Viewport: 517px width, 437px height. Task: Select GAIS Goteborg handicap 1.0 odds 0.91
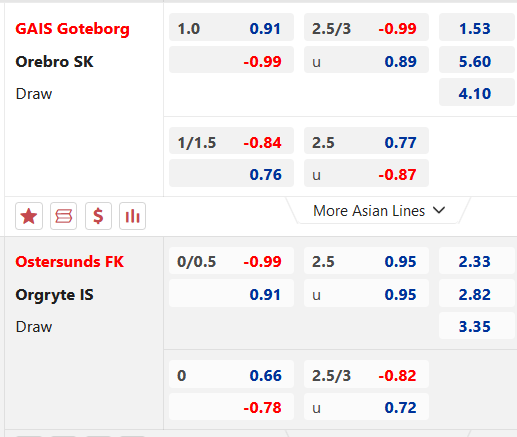pyautogui.click(x=231, y=27)
